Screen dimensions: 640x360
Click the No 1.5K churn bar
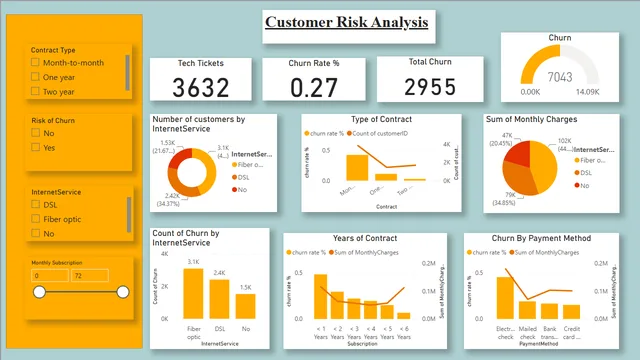click(246, 306)
